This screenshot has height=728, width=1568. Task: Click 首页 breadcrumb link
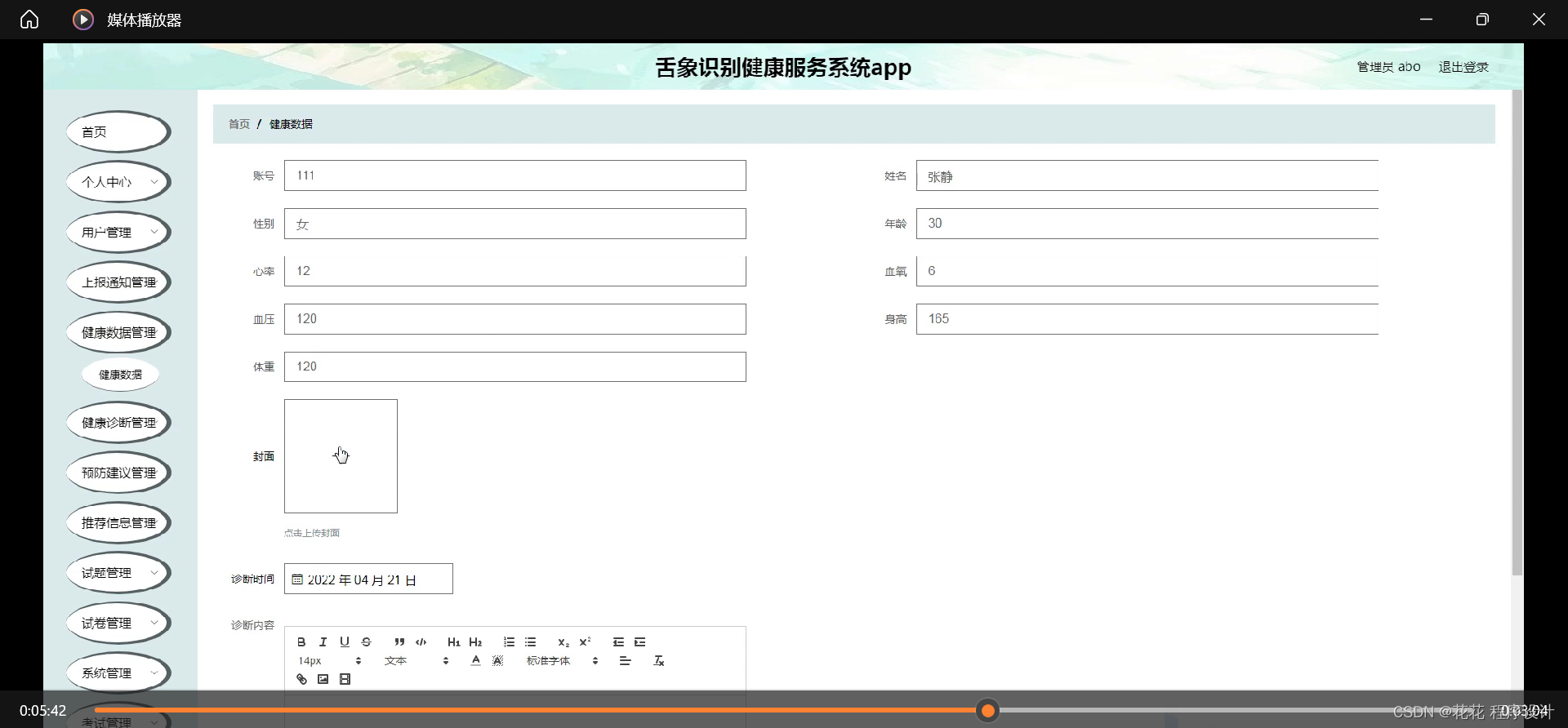tap(239, 124)
